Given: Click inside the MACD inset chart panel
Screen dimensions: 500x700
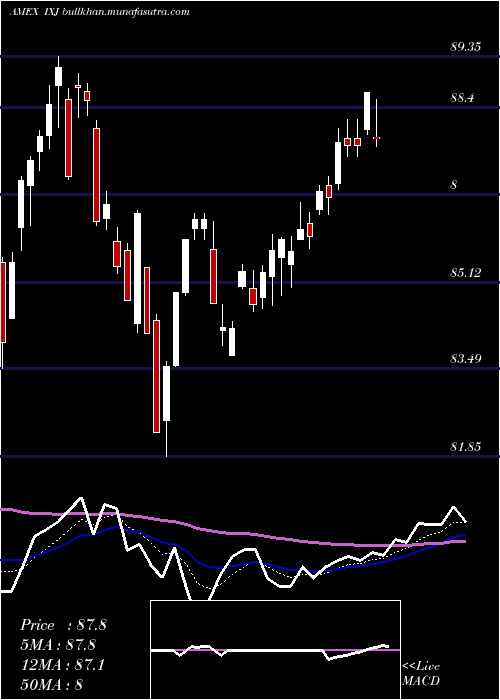Looking at the screenshot, I should [275, 650].
